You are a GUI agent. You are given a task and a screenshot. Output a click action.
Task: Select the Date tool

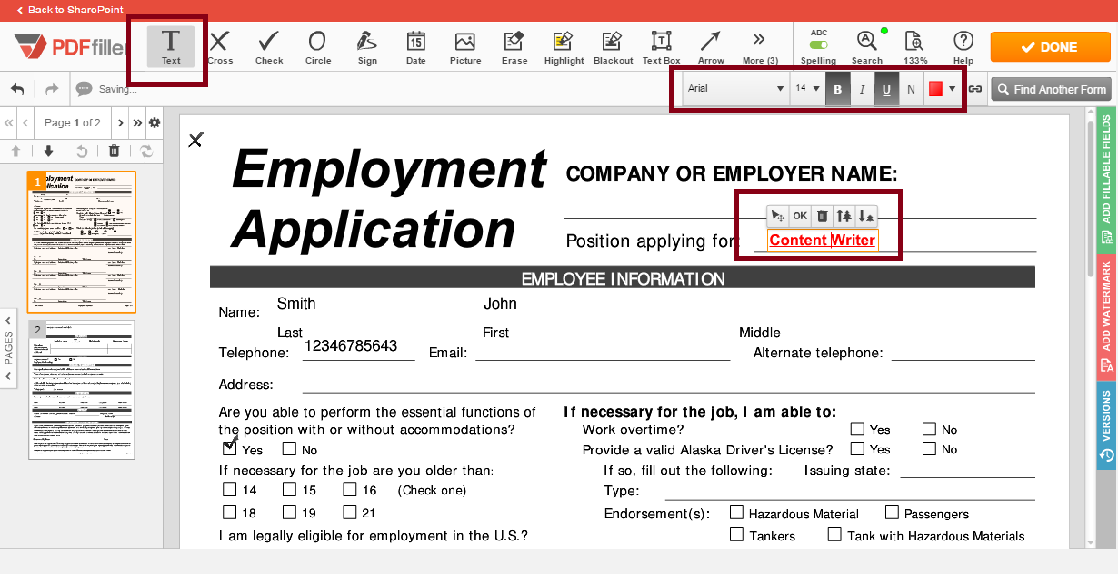click(416, 47)
